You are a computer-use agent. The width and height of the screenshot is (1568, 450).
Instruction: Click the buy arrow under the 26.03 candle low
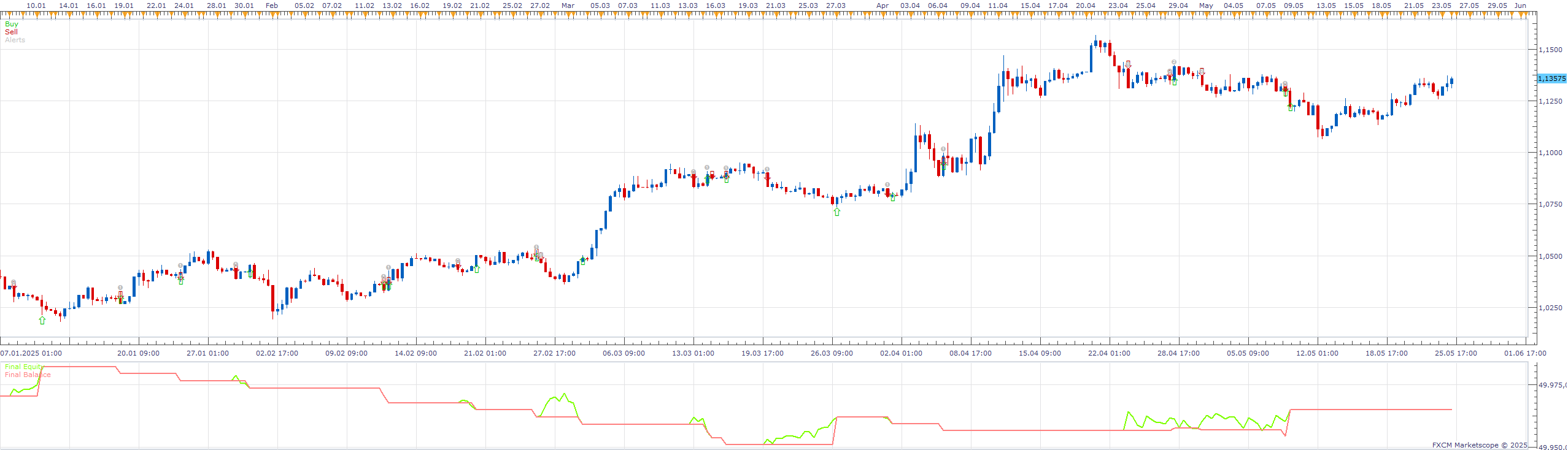tap(836, 212)
